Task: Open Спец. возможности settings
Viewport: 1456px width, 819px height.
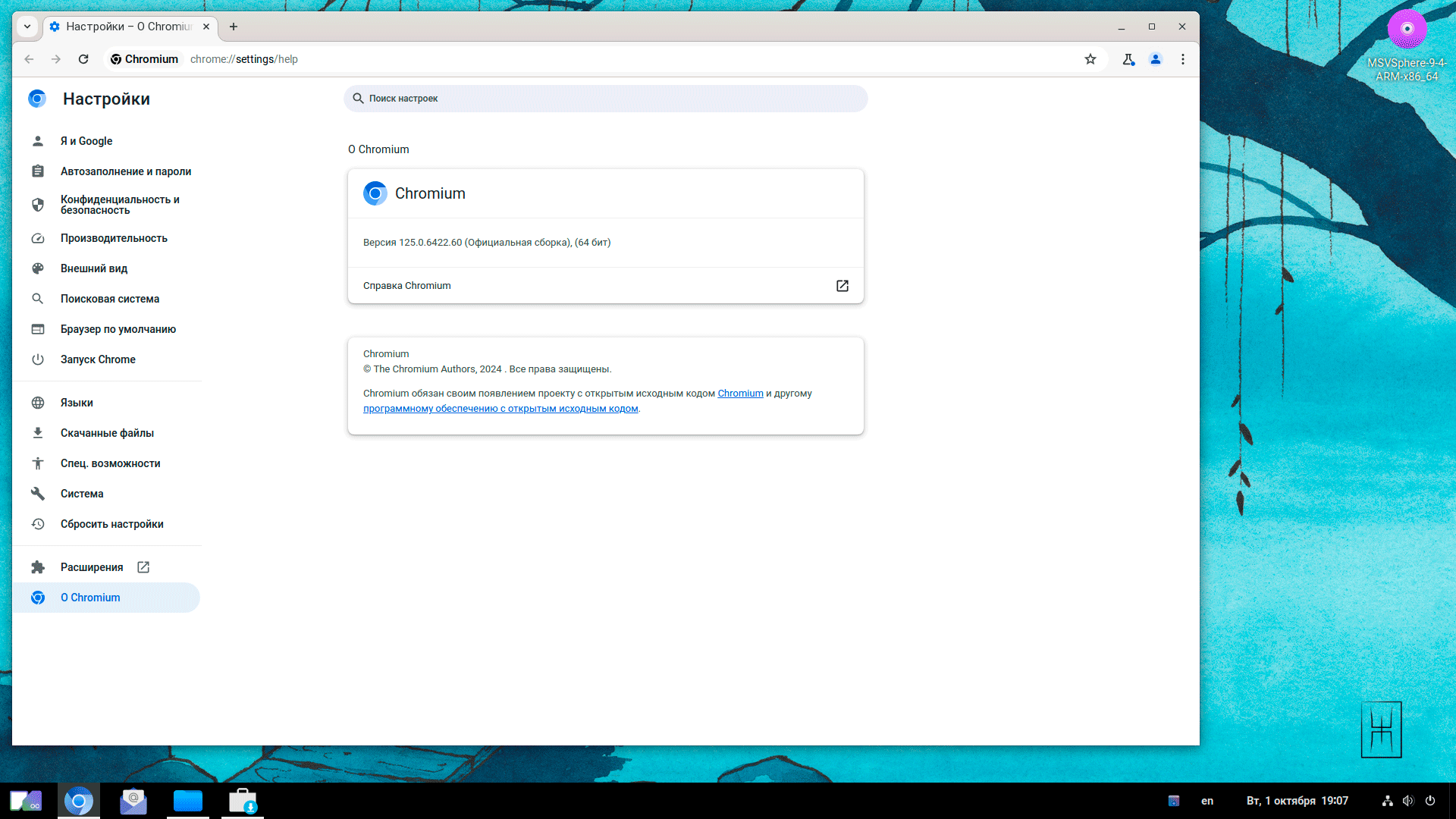Action: tap(110, 463)
